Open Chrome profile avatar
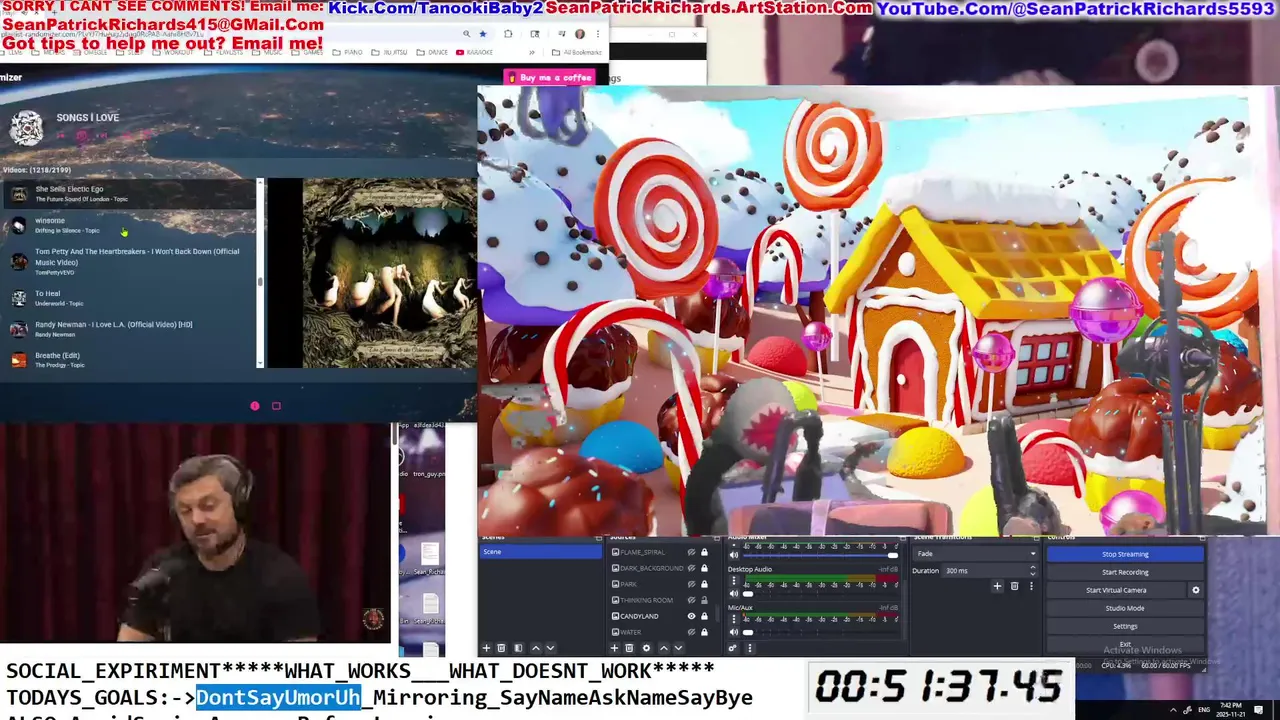The width and height of the screenshot is (1280, 720). click(580, 33)
